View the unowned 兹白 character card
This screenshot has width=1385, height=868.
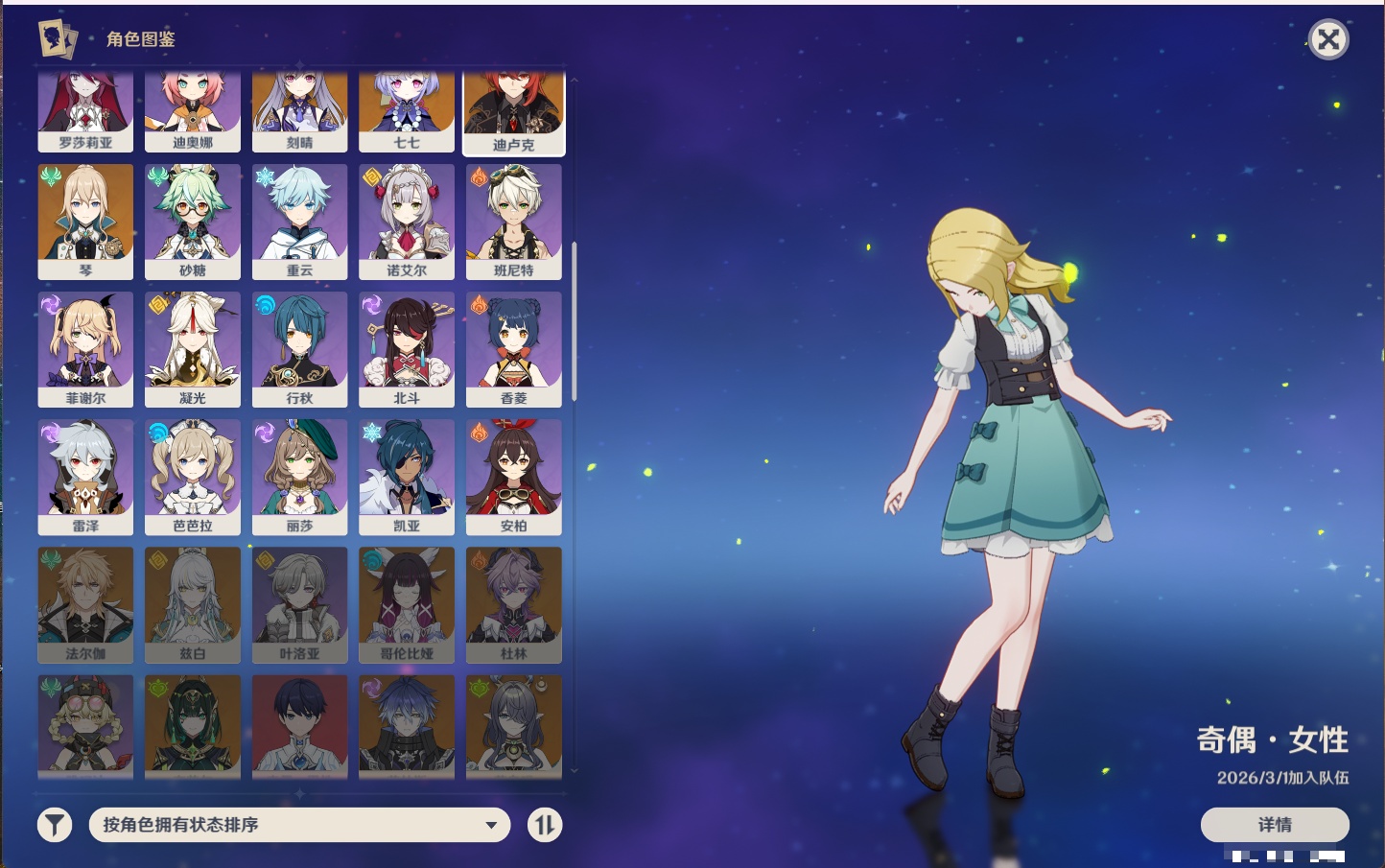point(193,604)
